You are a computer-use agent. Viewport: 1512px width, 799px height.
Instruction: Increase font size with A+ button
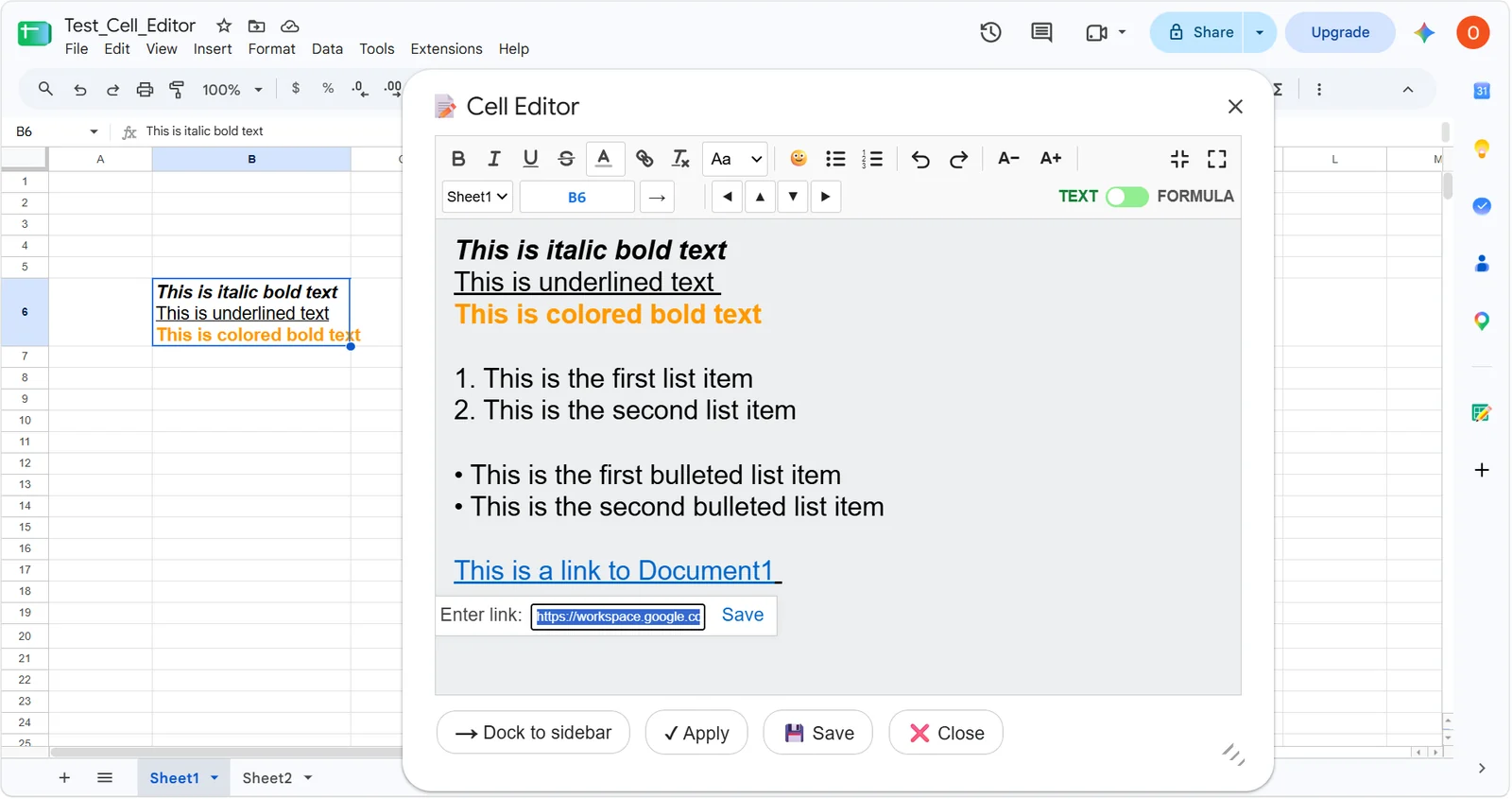(x=1051, y=158)
